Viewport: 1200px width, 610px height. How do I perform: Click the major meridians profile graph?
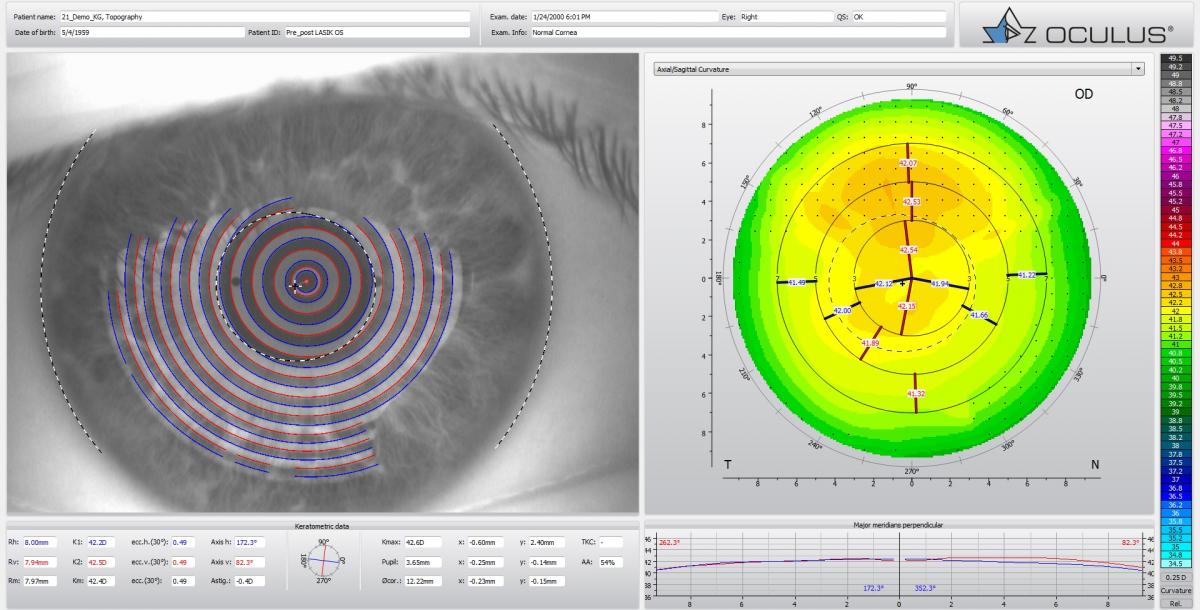click(900, 565)
